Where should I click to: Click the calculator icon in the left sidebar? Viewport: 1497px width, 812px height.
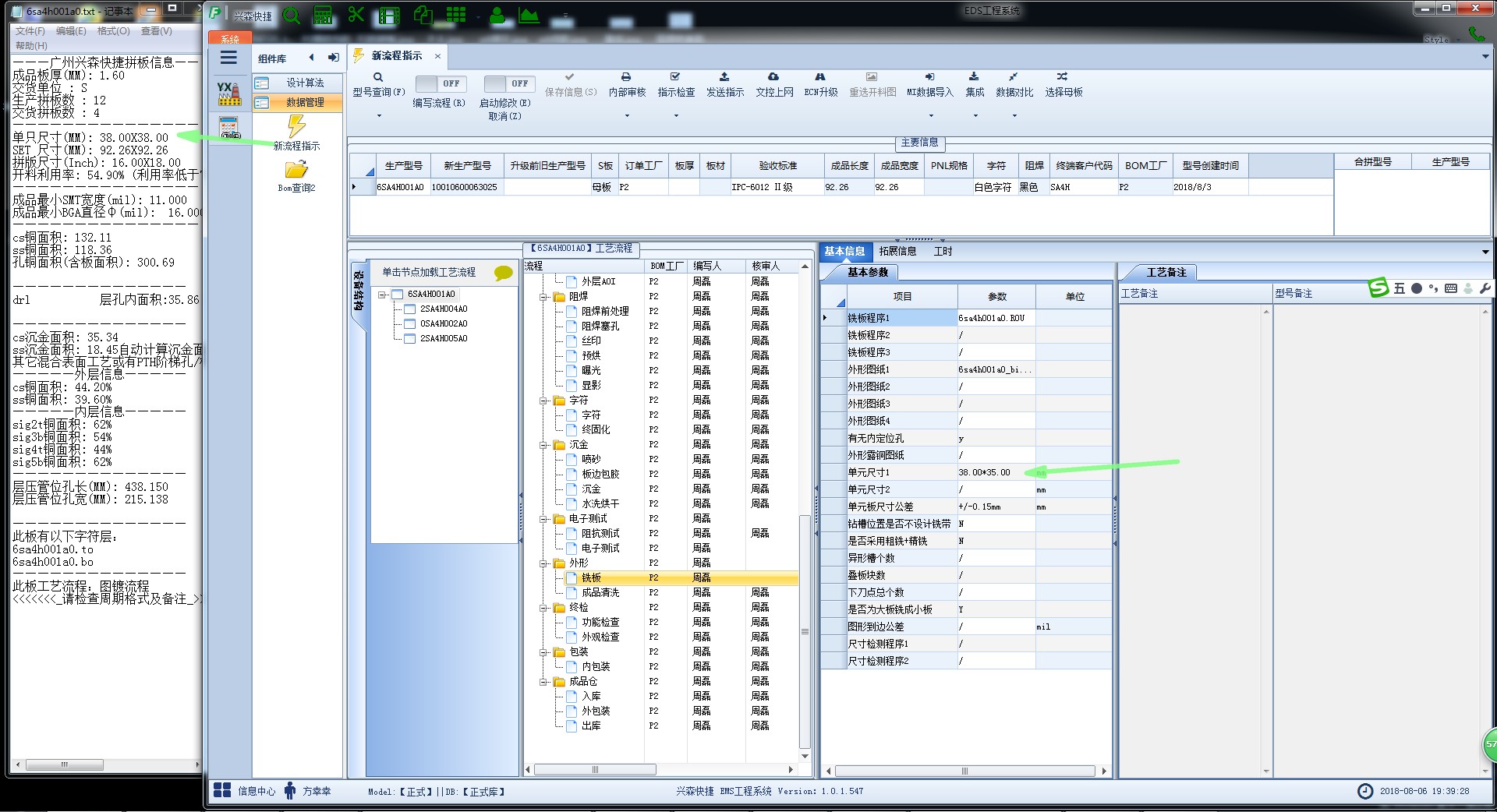(229, 128)
